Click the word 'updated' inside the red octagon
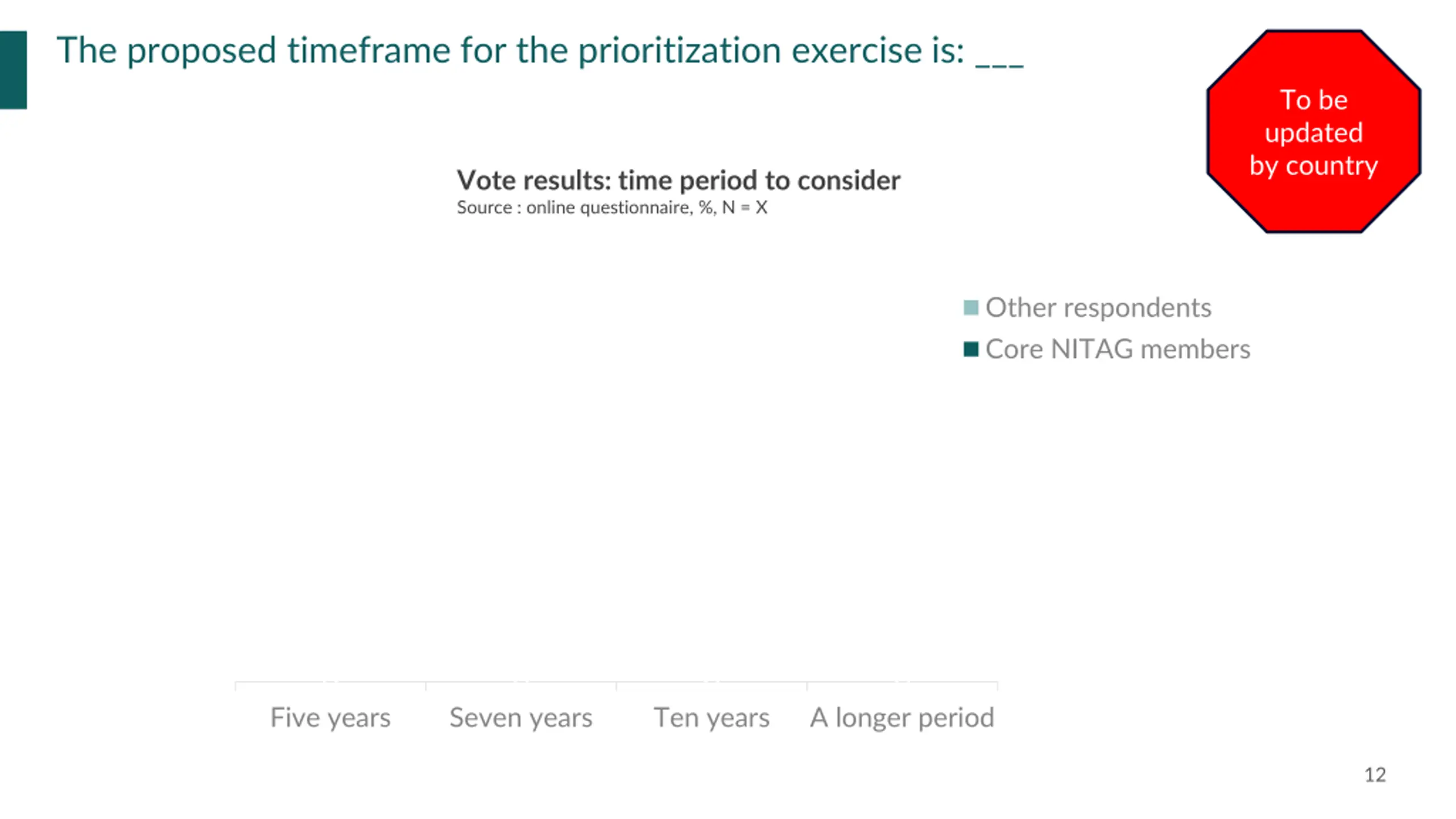 point(1314,134)
